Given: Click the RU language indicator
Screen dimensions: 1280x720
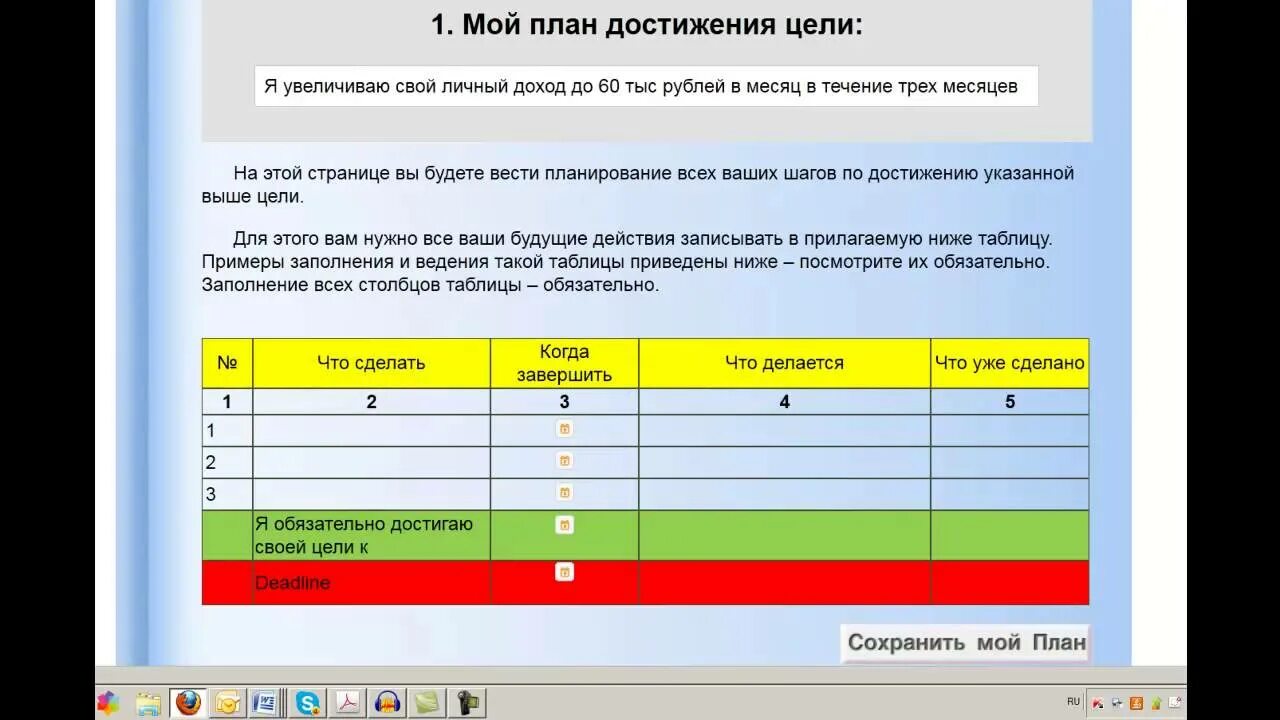Looking at the screenshot, I should click(x=1073, y=702).
